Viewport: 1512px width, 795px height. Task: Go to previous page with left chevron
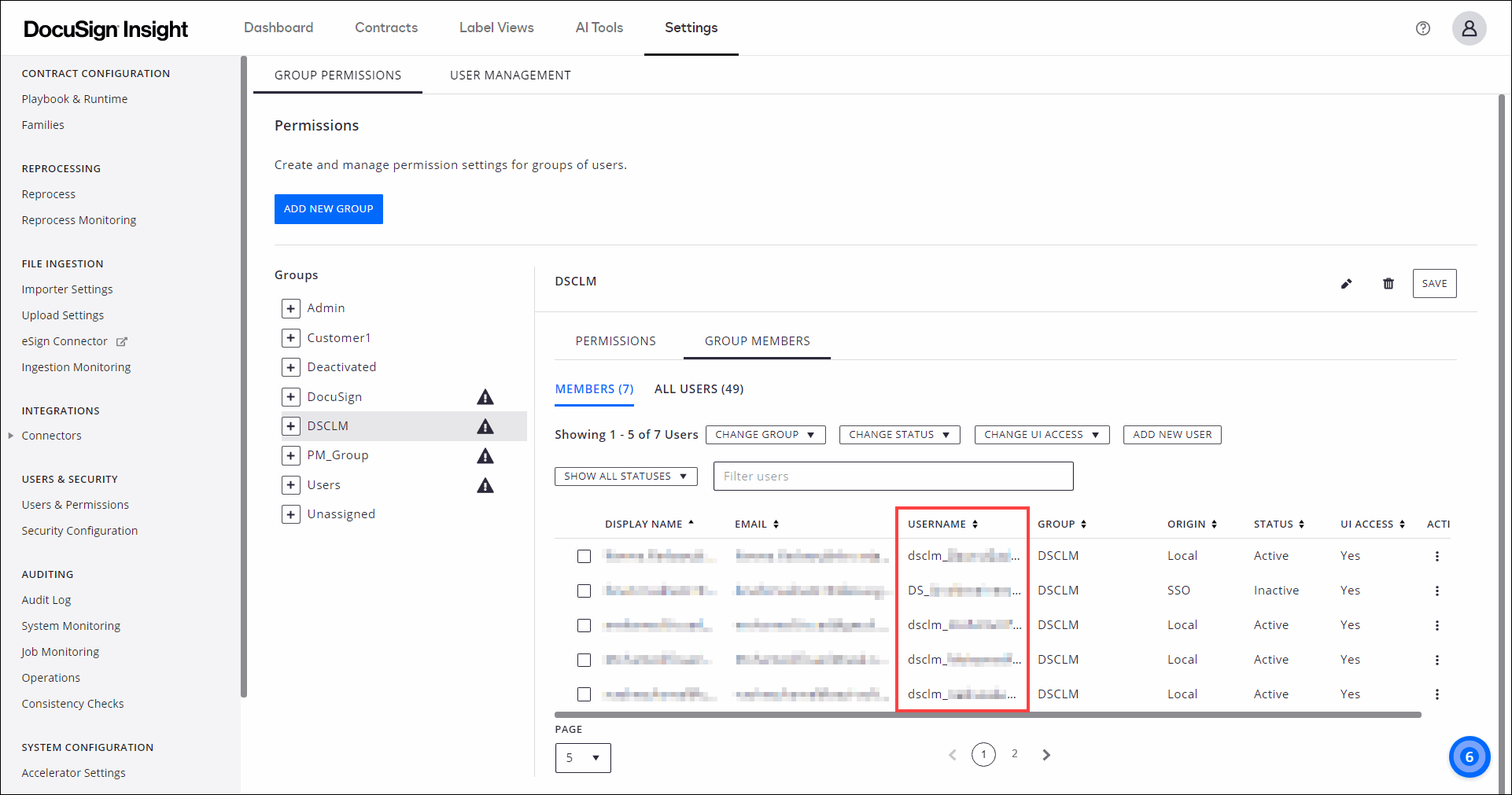[x=953, y=755]
